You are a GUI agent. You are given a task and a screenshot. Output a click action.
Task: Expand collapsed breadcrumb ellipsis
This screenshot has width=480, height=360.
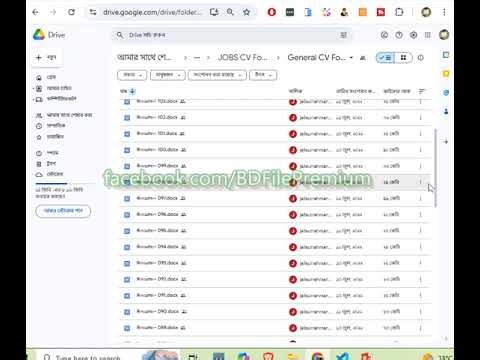pos(197,58)
